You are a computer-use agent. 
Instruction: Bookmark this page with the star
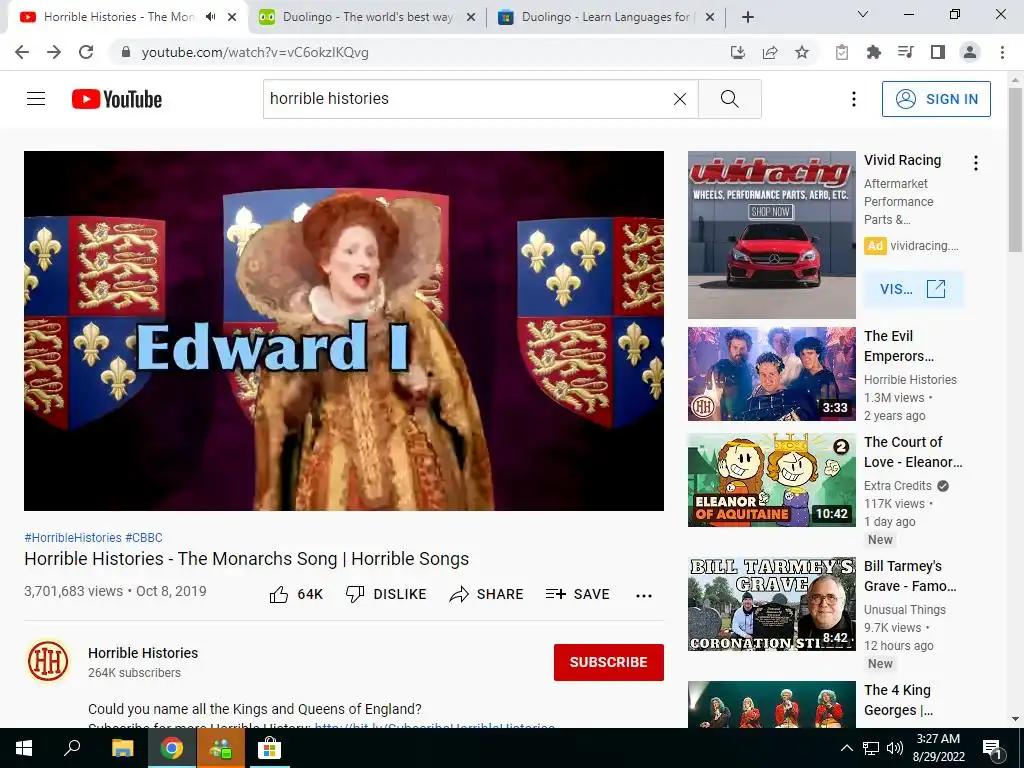[802, 52]
